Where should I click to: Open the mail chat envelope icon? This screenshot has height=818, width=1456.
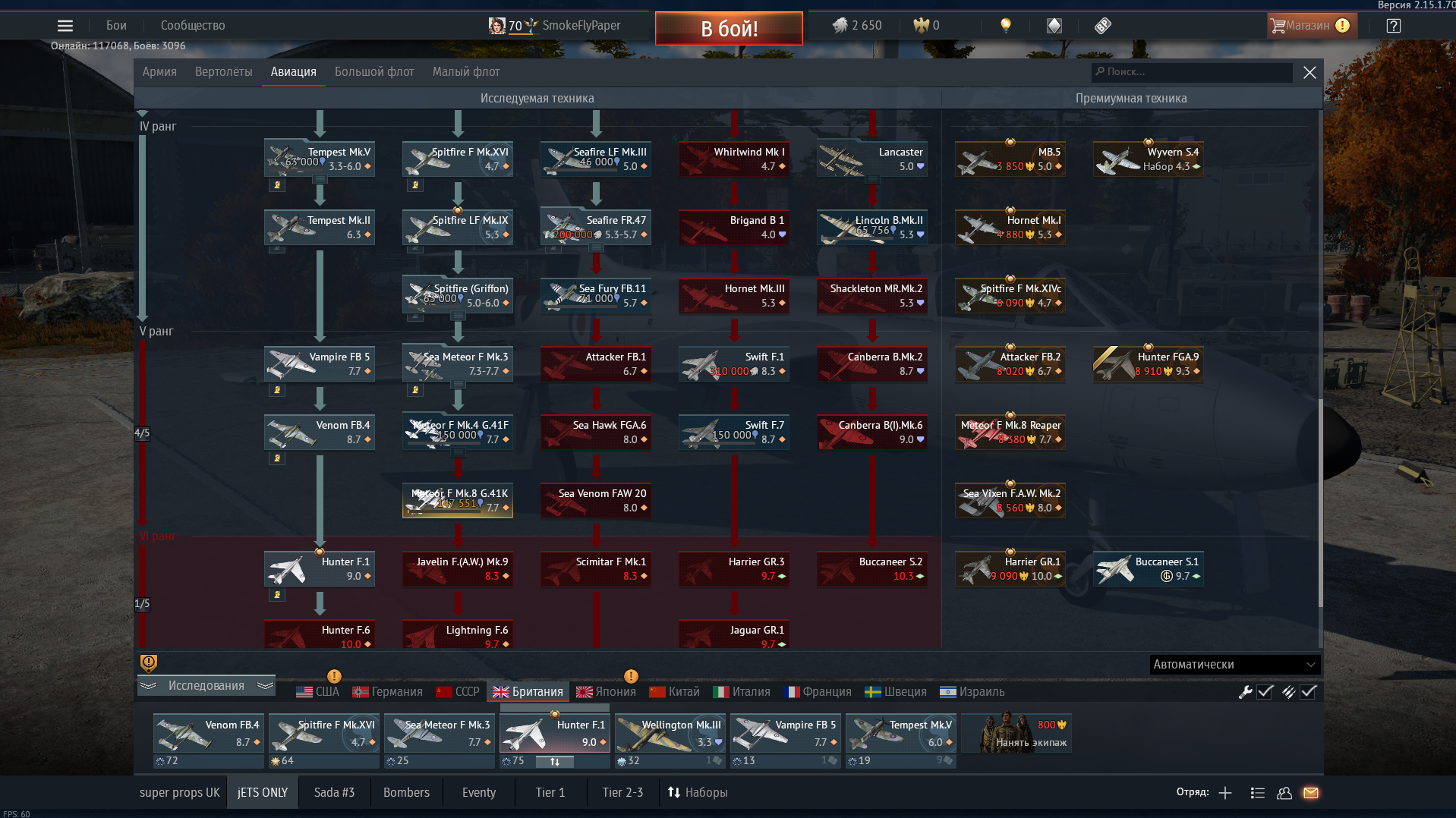[x=1311, y=792]
